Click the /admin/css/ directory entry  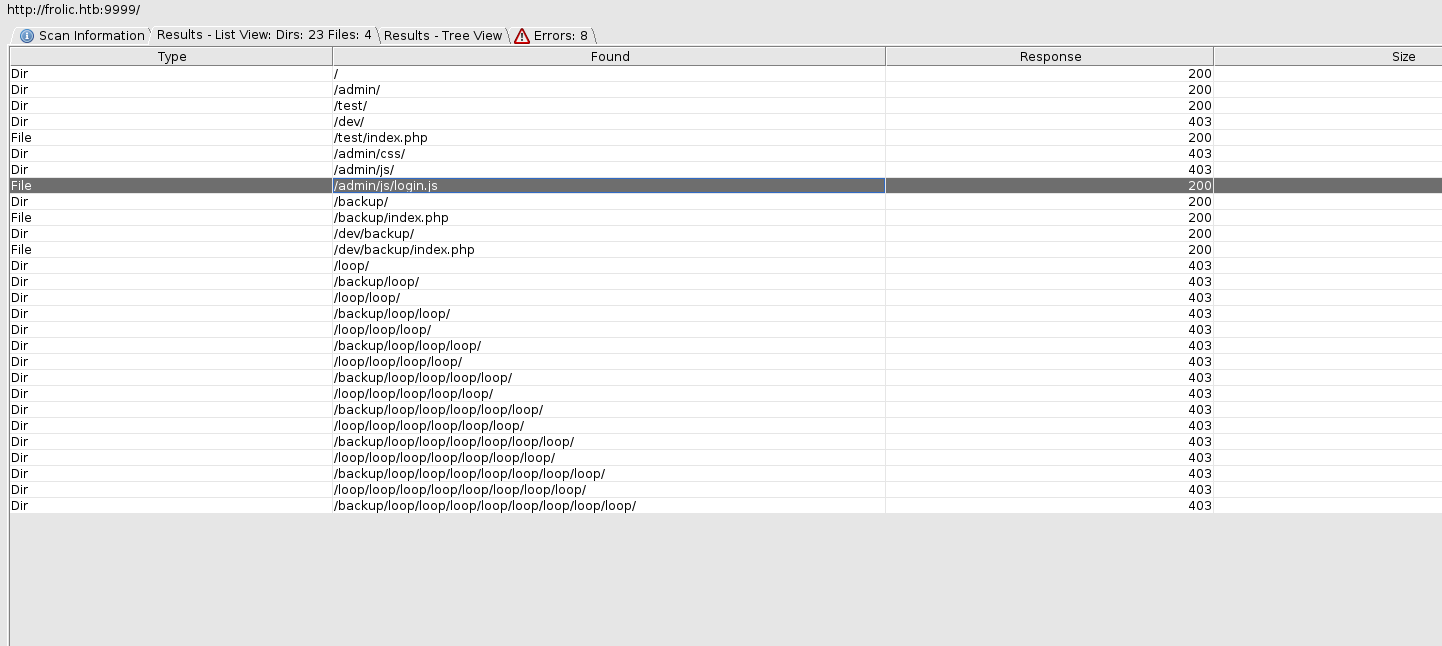click(x=369, y=154)
